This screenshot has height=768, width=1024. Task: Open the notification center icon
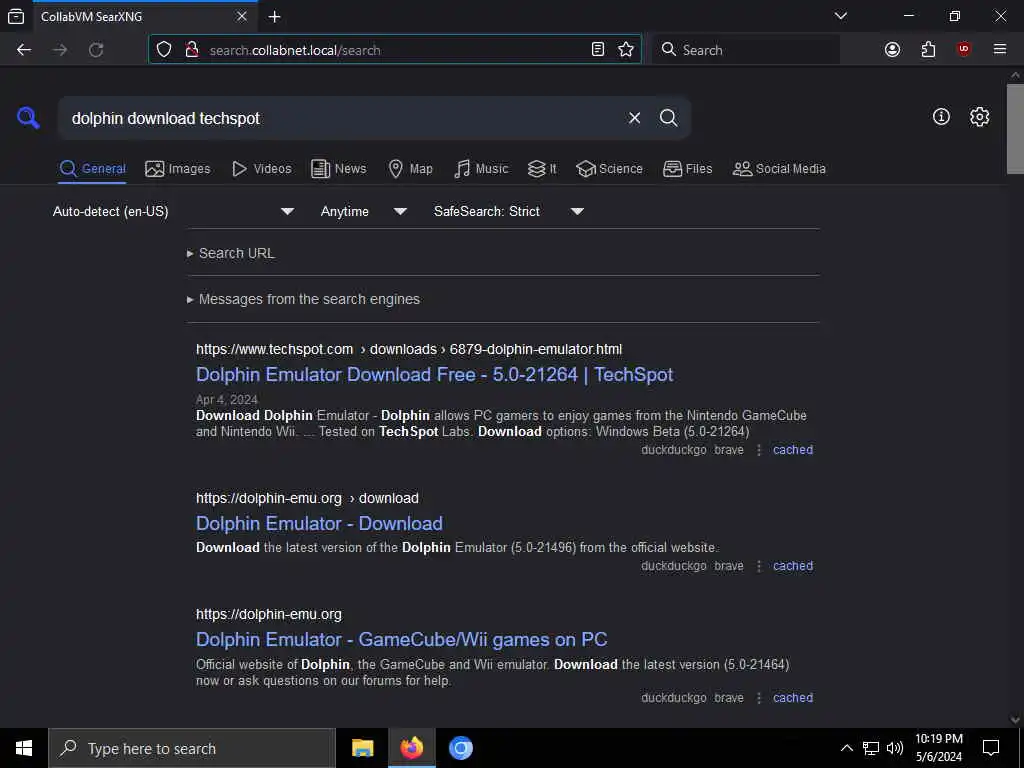(x=991, y=748)
